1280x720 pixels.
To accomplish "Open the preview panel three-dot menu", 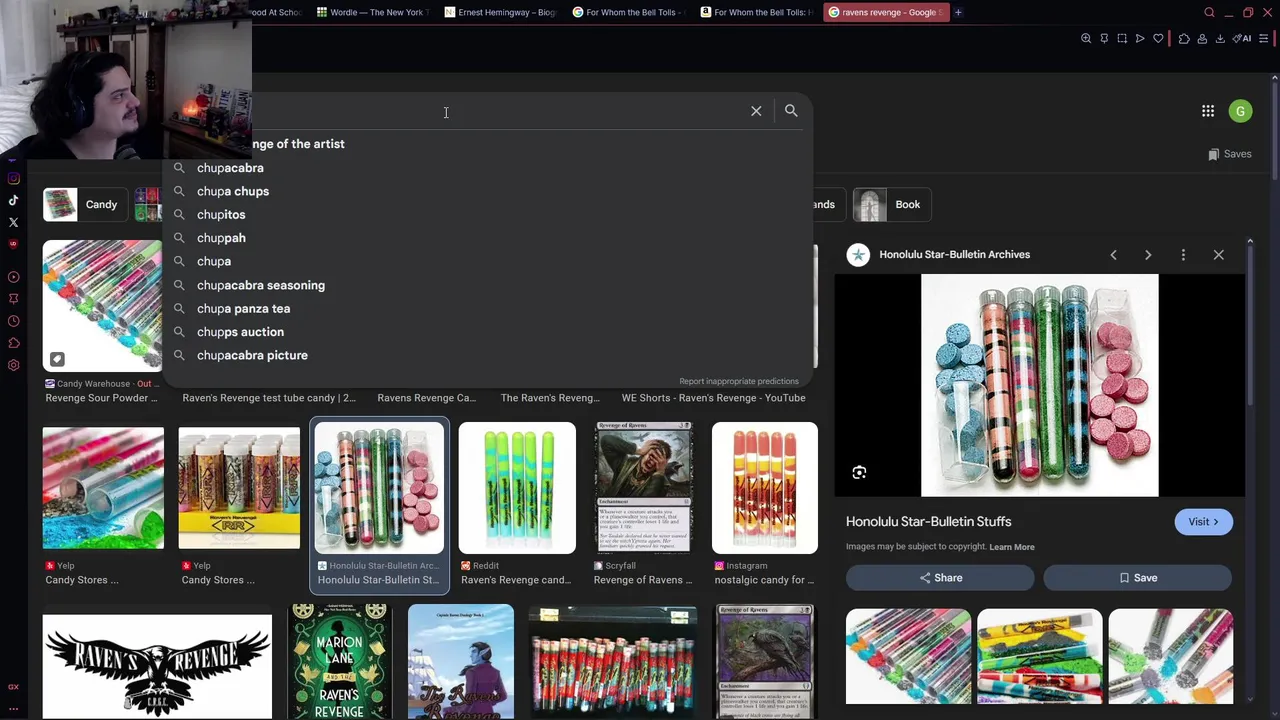I will 1183,255.
